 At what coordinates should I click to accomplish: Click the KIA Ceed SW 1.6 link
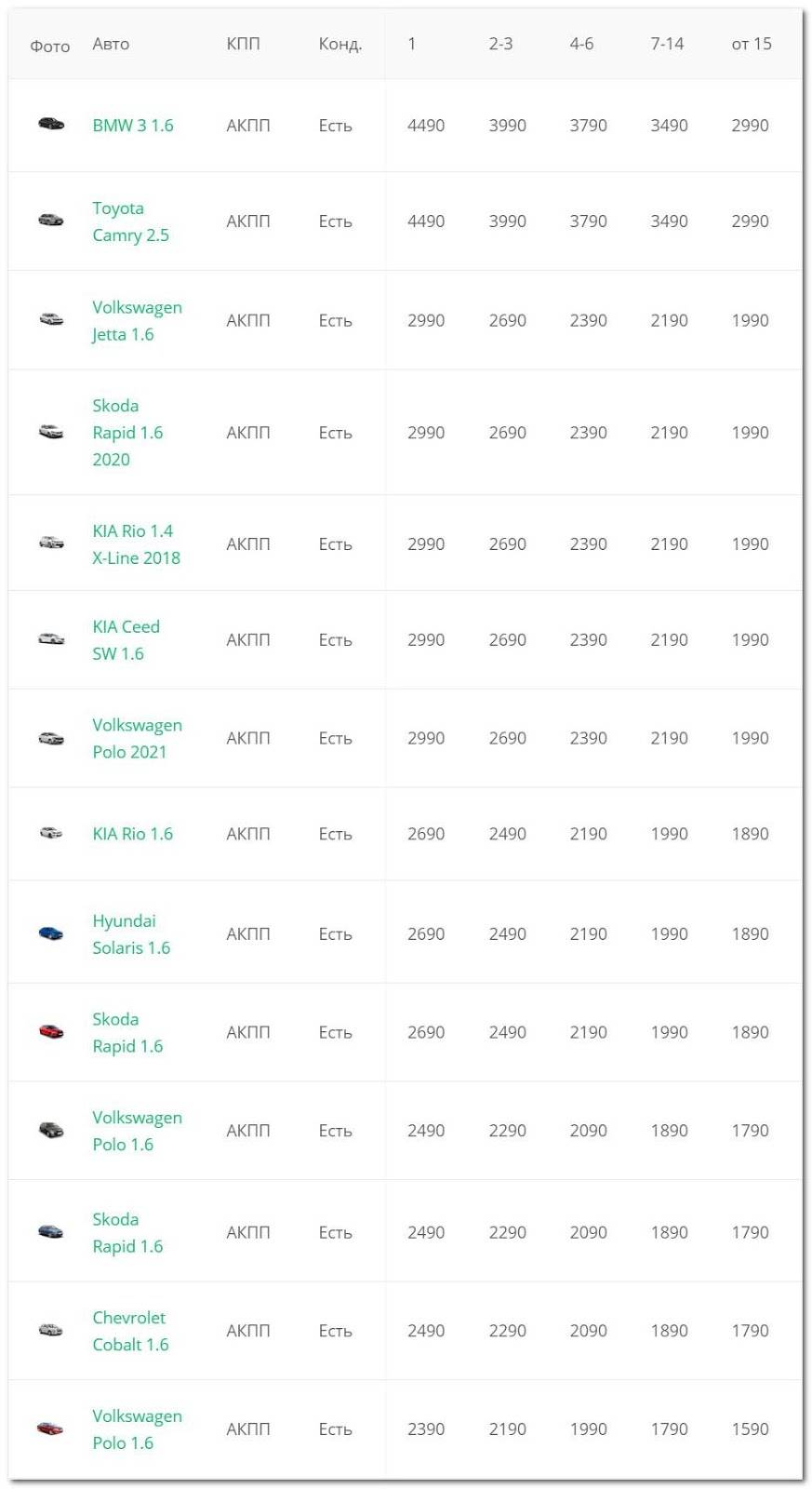coord(126,640)
